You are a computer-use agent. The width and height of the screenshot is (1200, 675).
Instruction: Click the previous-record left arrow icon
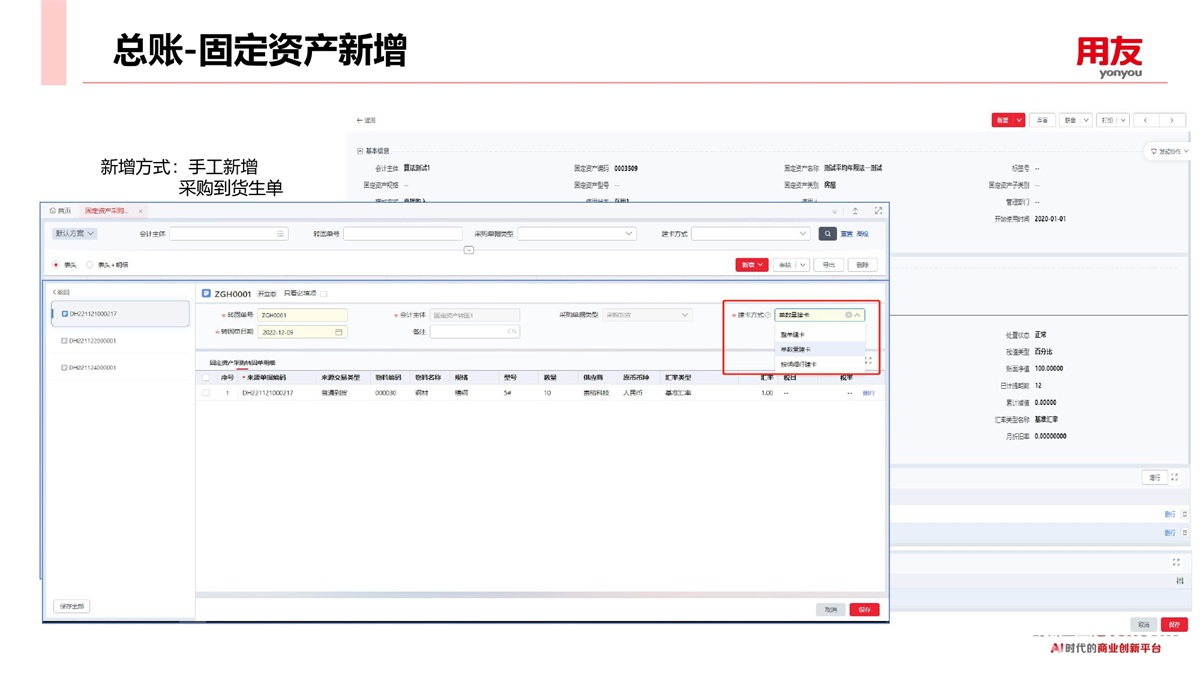click(x=1146, y=120)
